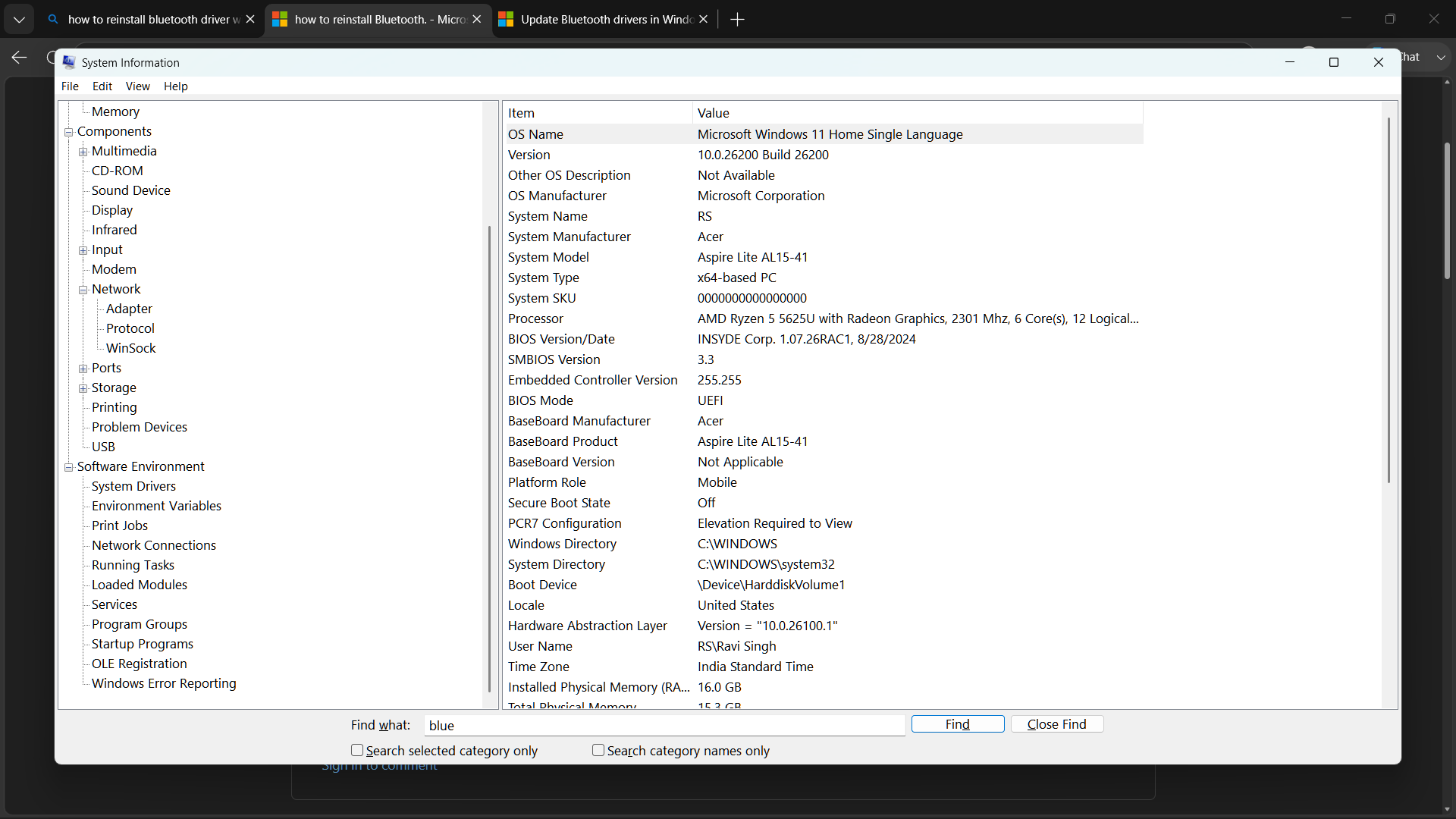Select Loaded Modules category

[140, 585]
